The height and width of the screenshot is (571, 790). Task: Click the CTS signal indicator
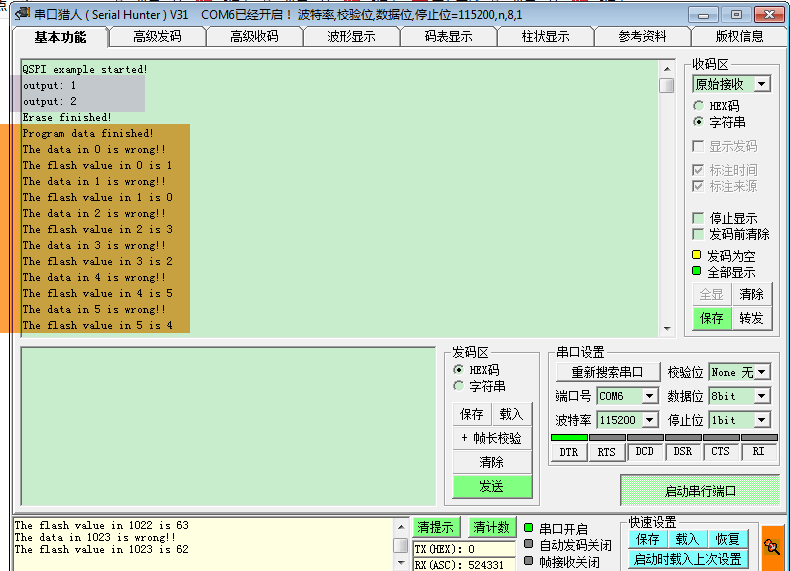point(720,452)
